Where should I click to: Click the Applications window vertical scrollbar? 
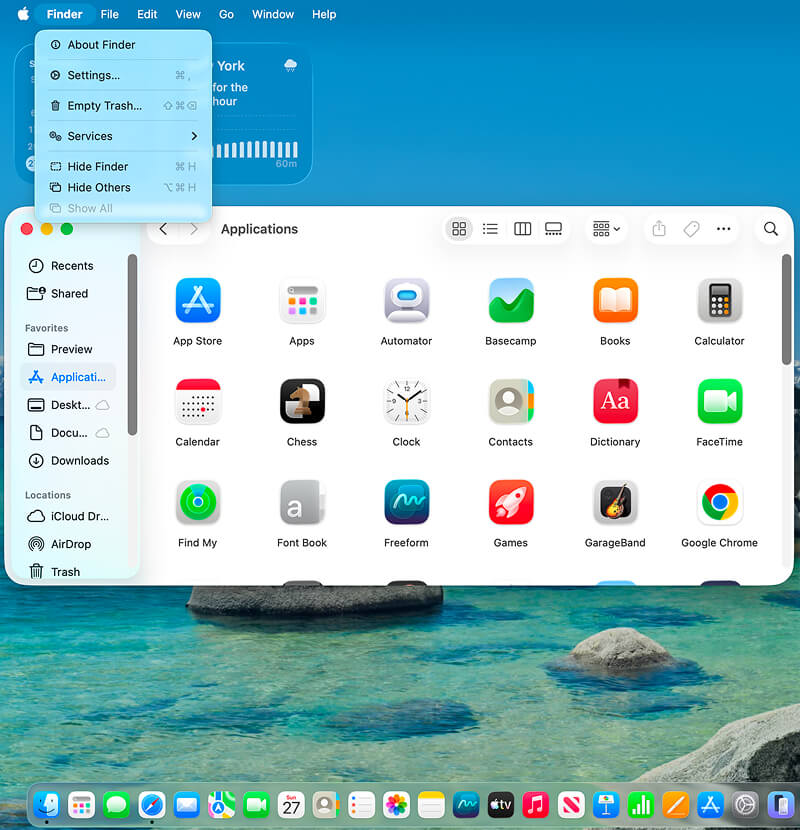click(787, 309)
